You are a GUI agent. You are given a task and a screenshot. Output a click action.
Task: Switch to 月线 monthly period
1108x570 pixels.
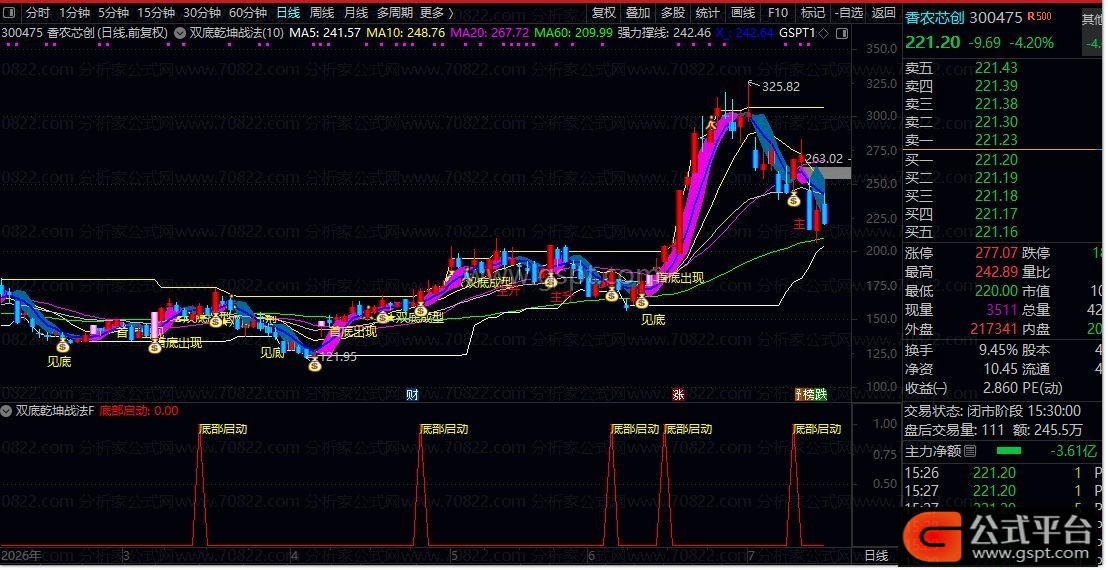click(x=355, y=13)
